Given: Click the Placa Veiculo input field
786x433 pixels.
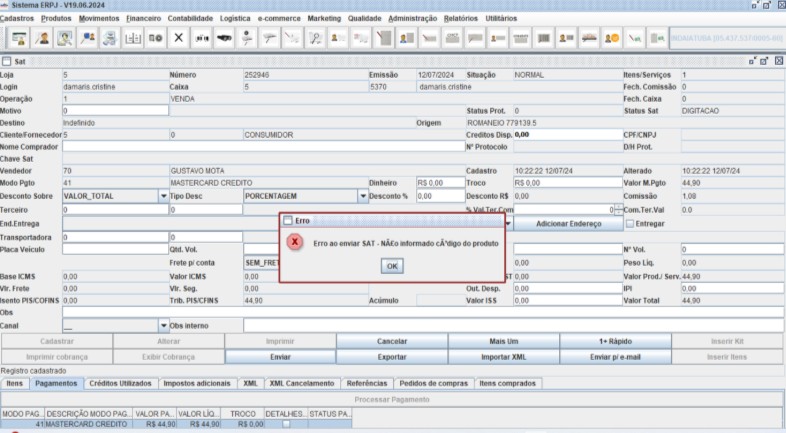Looking at the screenshot, I should pos(115,249).
